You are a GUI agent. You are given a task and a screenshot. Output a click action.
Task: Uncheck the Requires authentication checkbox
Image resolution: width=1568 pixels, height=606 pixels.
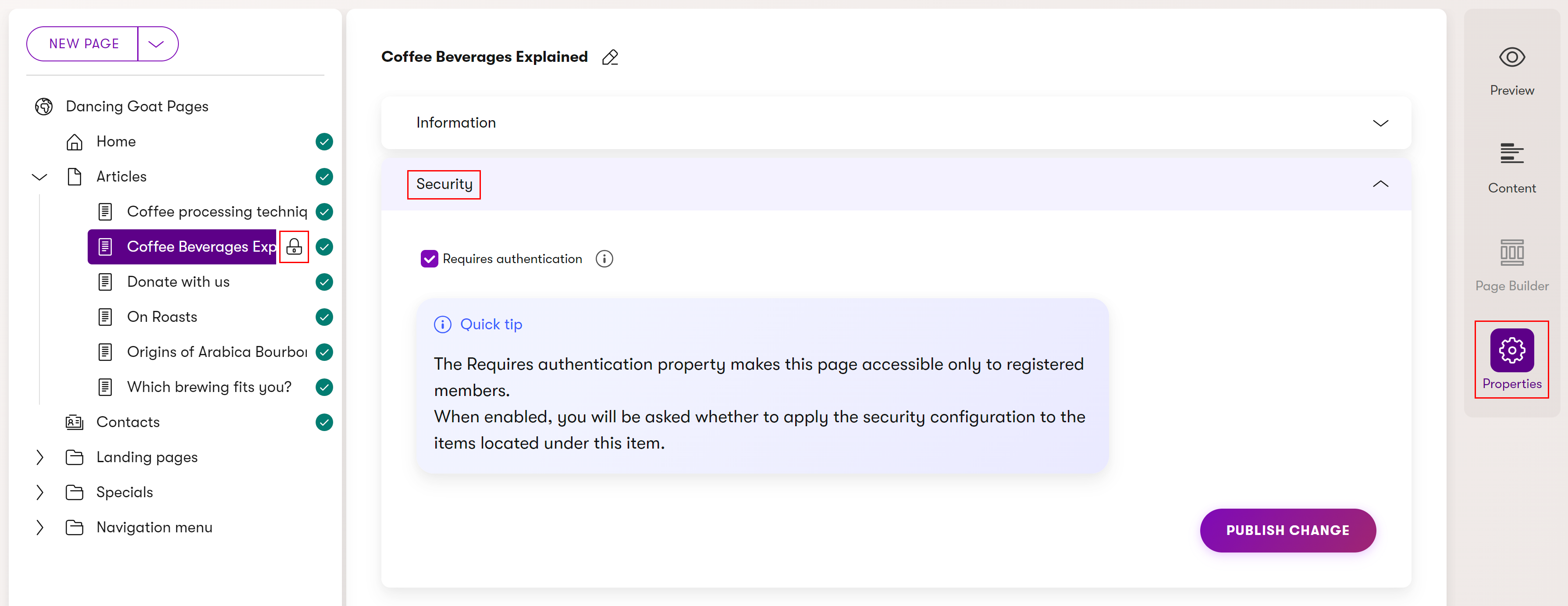[429, 259]
